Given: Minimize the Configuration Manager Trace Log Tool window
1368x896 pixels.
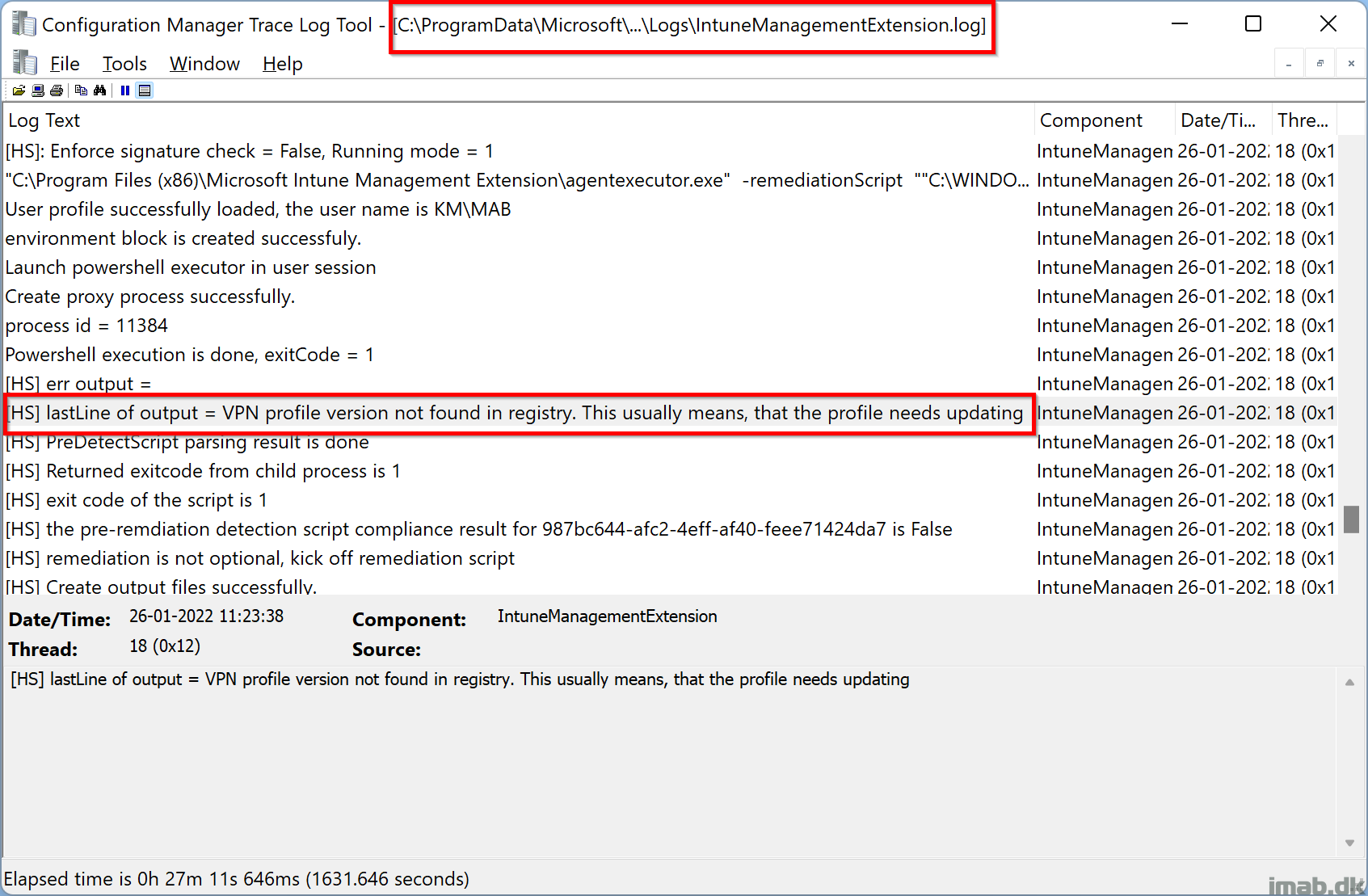Looking at the screenshot, I should 1180,24.
